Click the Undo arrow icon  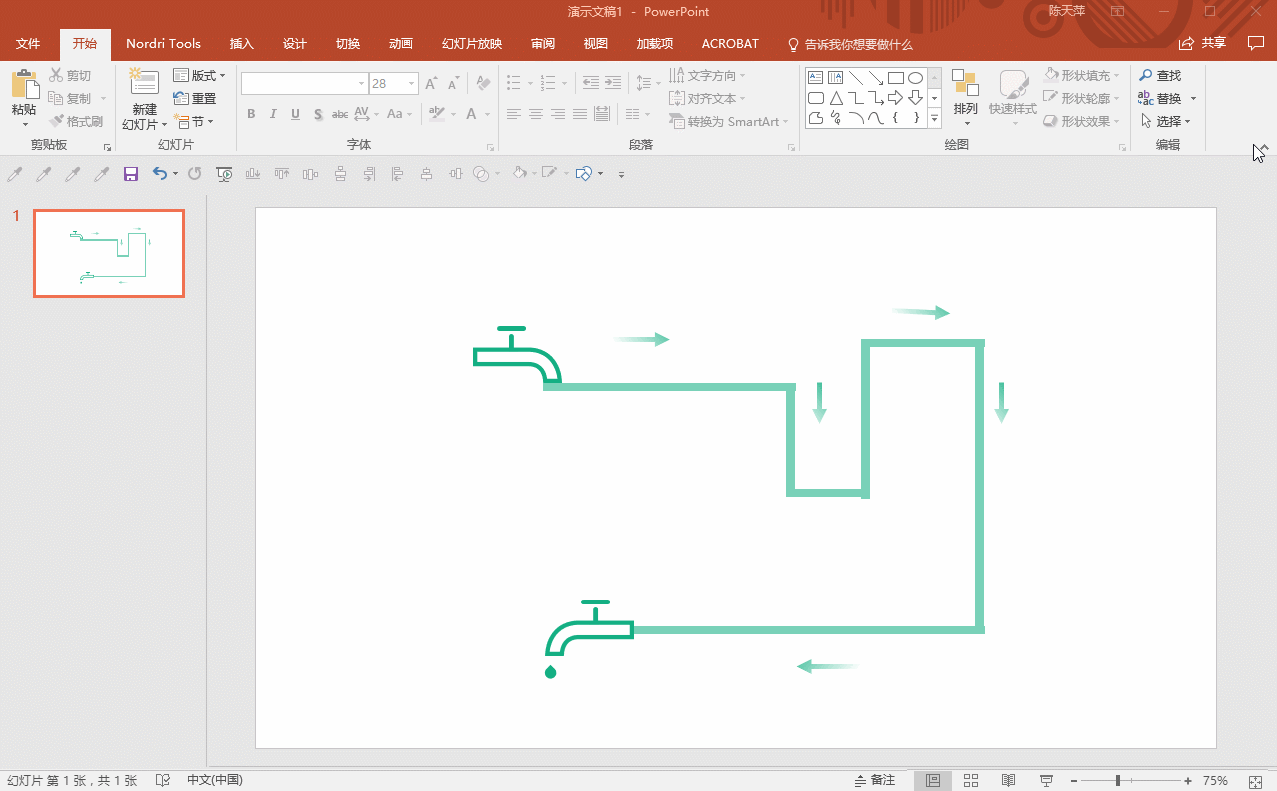(160, 174)
